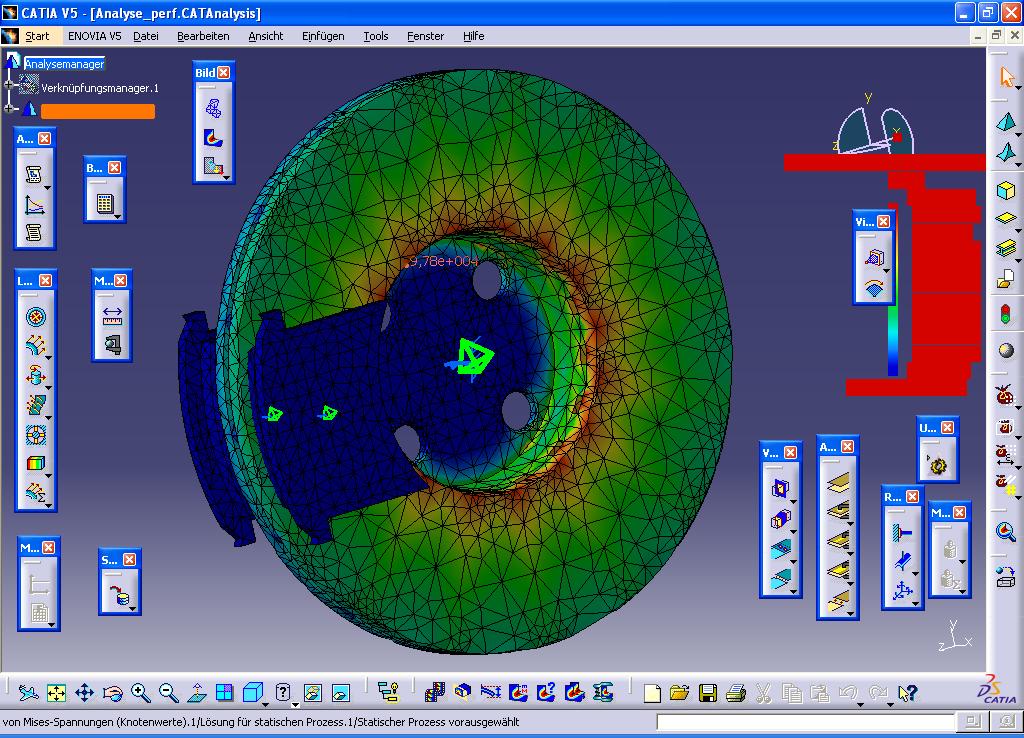Click the von Mises stress icon in Bild toolbar
This screenshot has width=1024, height=738.
[x=214, y=137]
